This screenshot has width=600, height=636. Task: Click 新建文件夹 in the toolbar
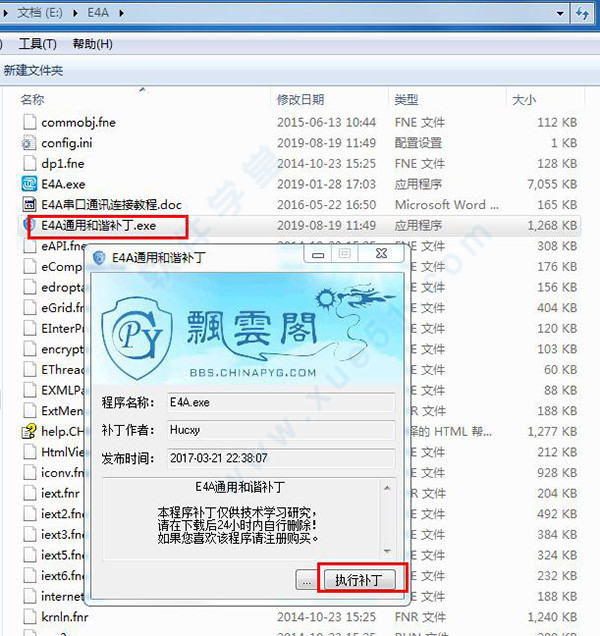[x=33, y=71]
